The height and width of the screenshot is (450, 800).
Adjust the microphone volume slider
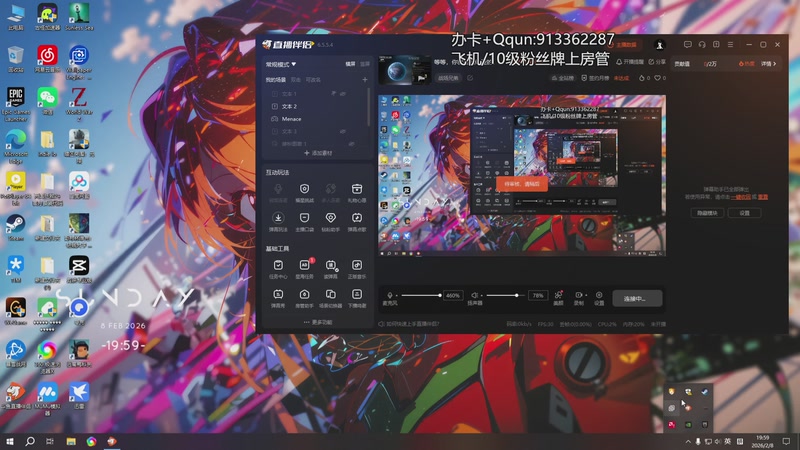click(421, 295)
